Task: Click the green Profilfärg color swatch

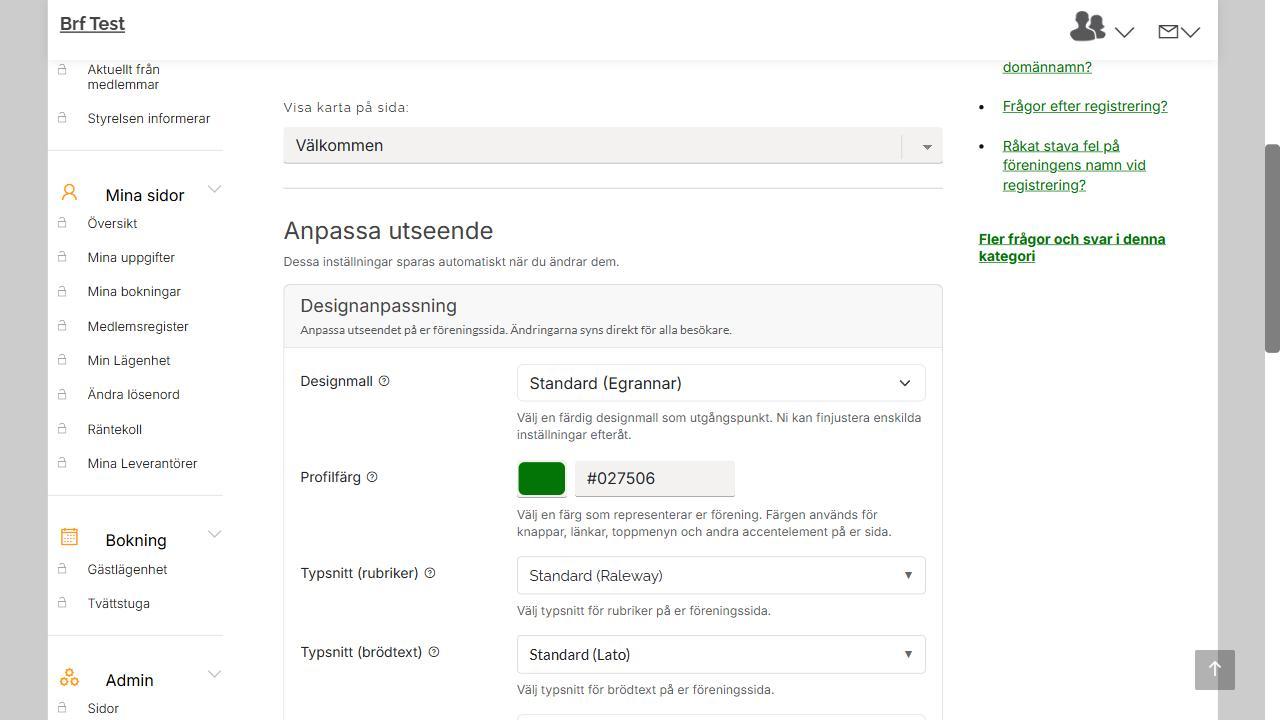Action: 542,478
